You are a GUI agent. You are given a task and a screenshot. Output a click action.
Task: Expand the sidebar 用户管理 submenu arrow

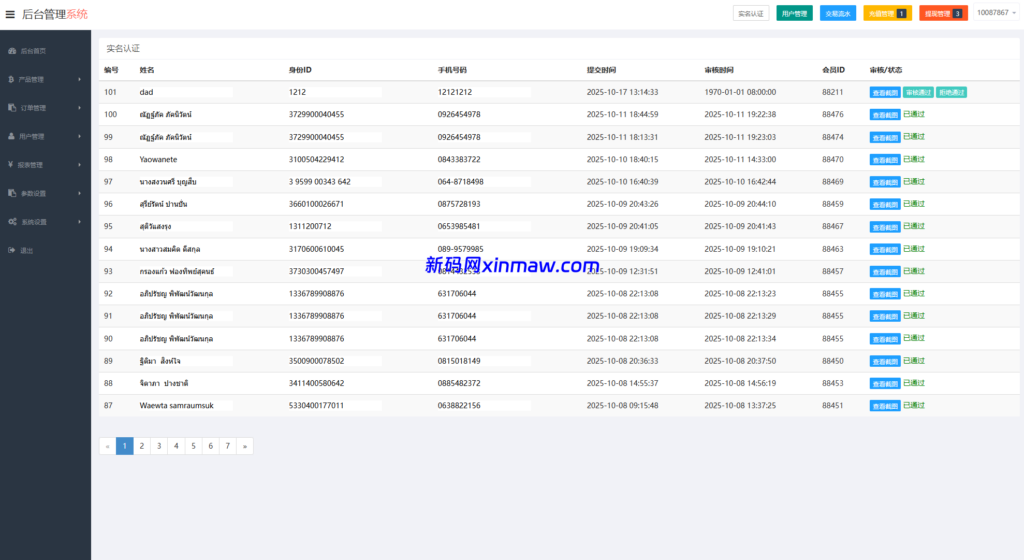click(x=80, y=136)
